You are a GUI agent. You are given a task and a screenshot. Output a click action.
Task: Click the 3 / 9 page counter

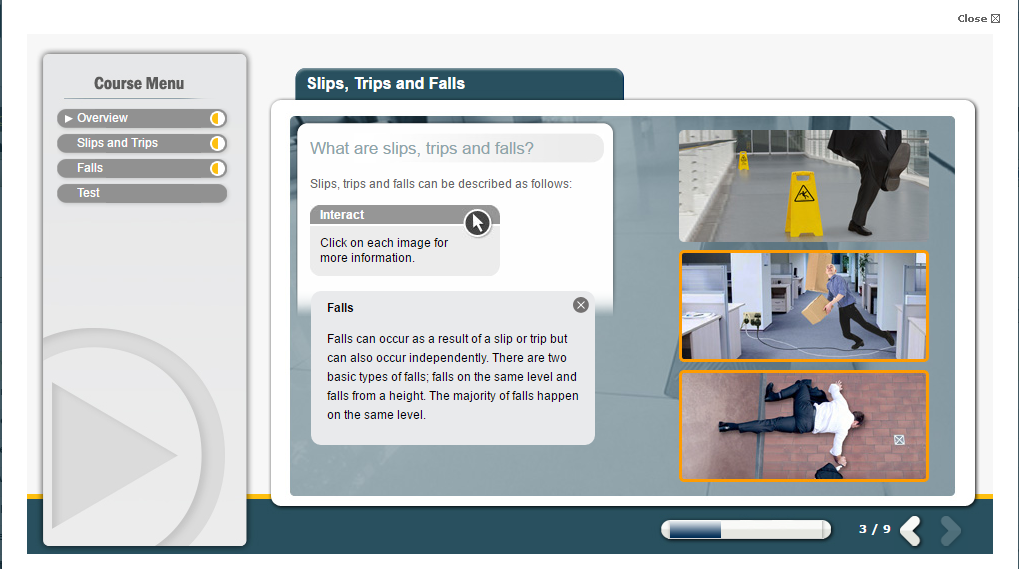(874, 529)
